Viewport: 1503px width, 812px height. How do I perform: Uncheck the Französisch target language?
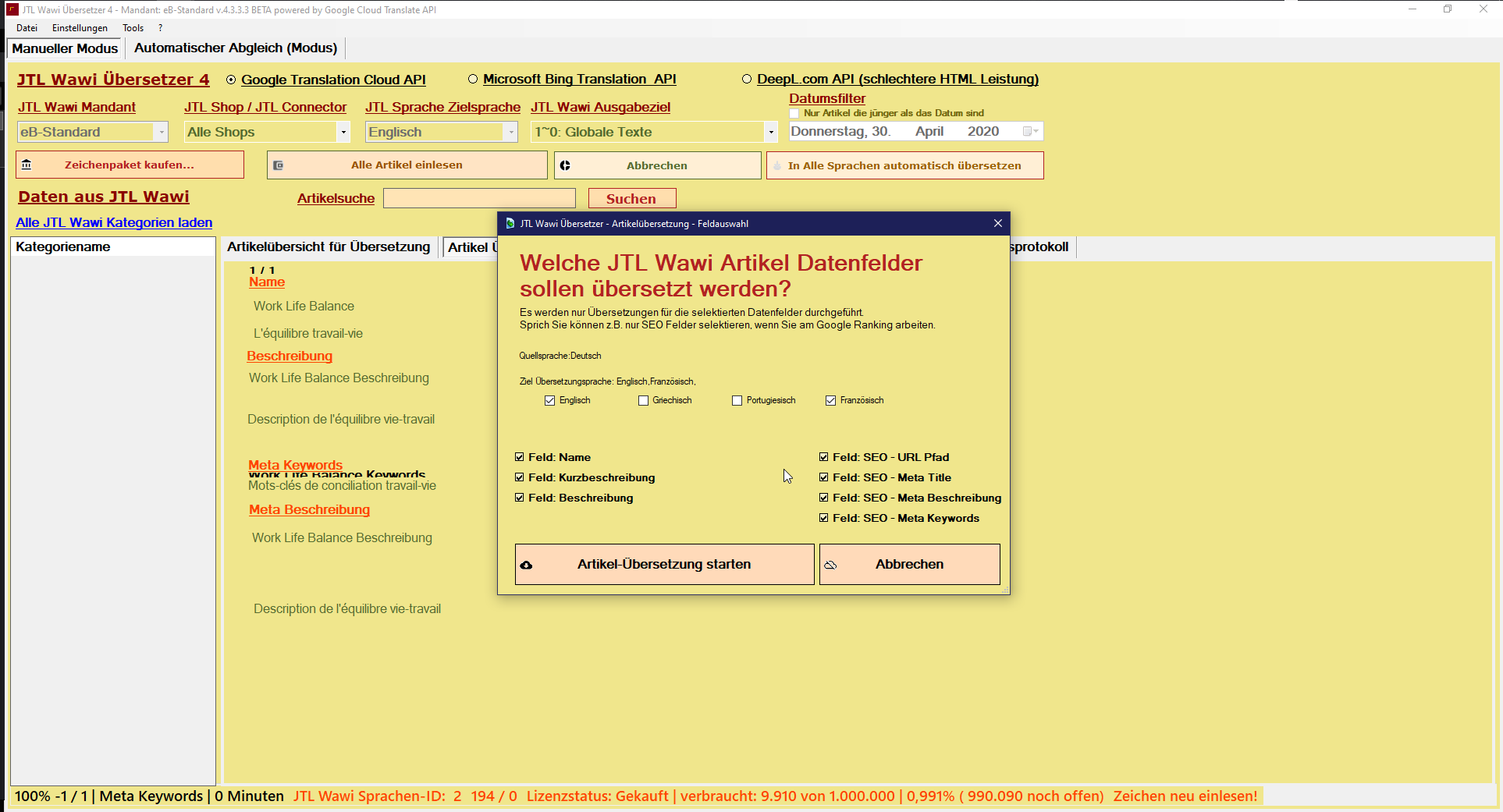point(831,400)
